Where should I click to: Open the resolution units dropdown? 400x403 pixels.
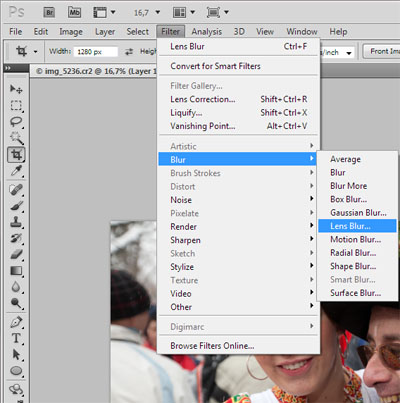[349, 53]
